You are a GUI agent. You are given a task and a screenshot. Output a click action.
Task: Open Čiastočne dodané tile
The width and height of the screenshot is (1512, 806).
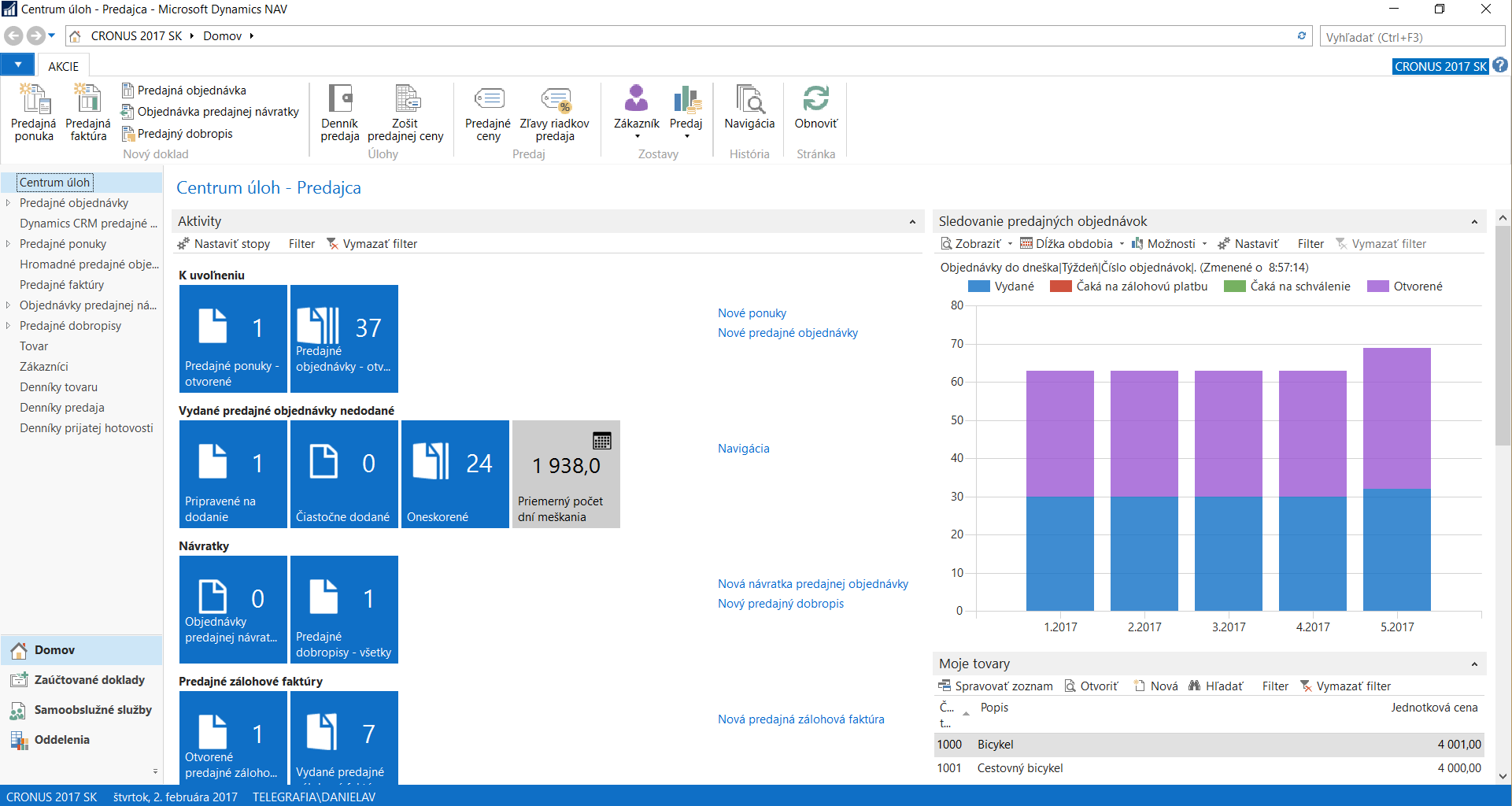(x=344, y=474)
